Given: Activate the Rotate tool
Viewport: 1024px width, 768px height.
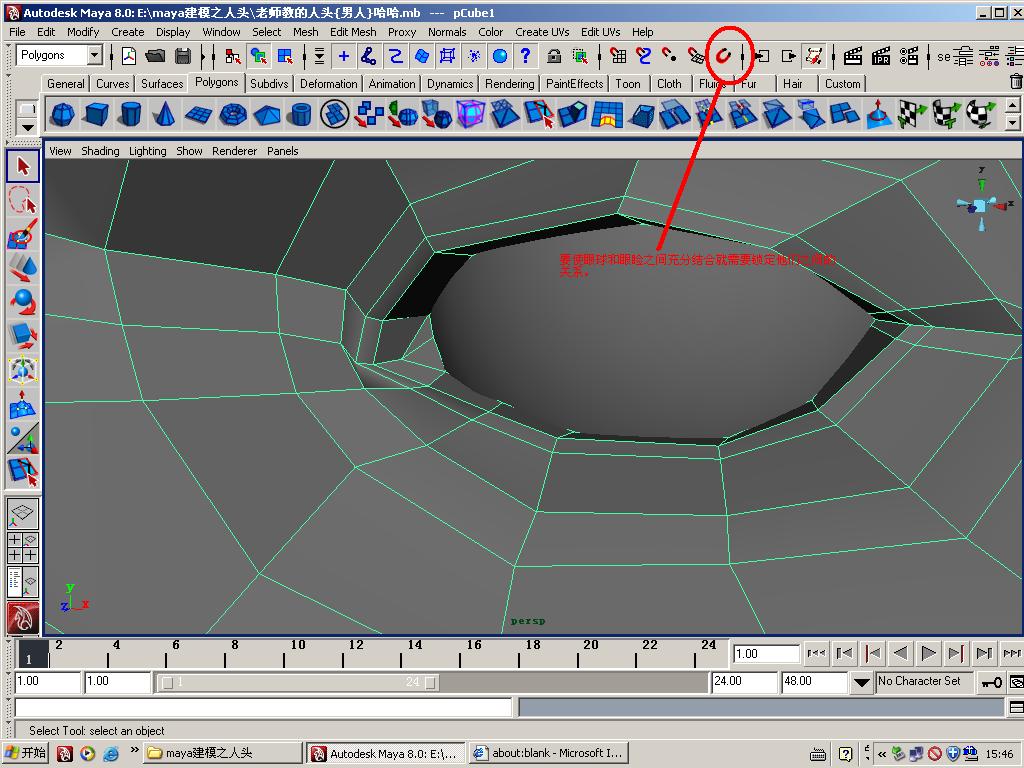Looking at the screenshot, I should 23,302.
